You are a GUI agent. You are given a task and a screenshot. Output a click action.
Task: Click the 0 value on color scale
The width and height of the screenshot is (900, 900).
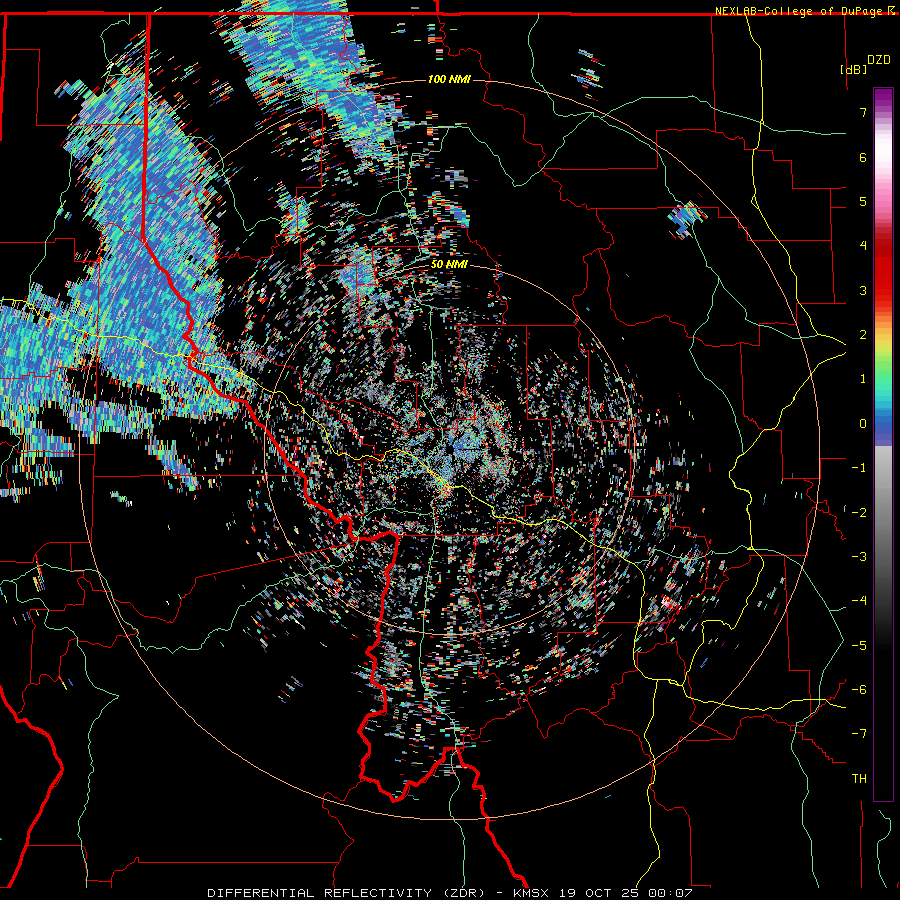pyautogui.click(x=863, y=424)
